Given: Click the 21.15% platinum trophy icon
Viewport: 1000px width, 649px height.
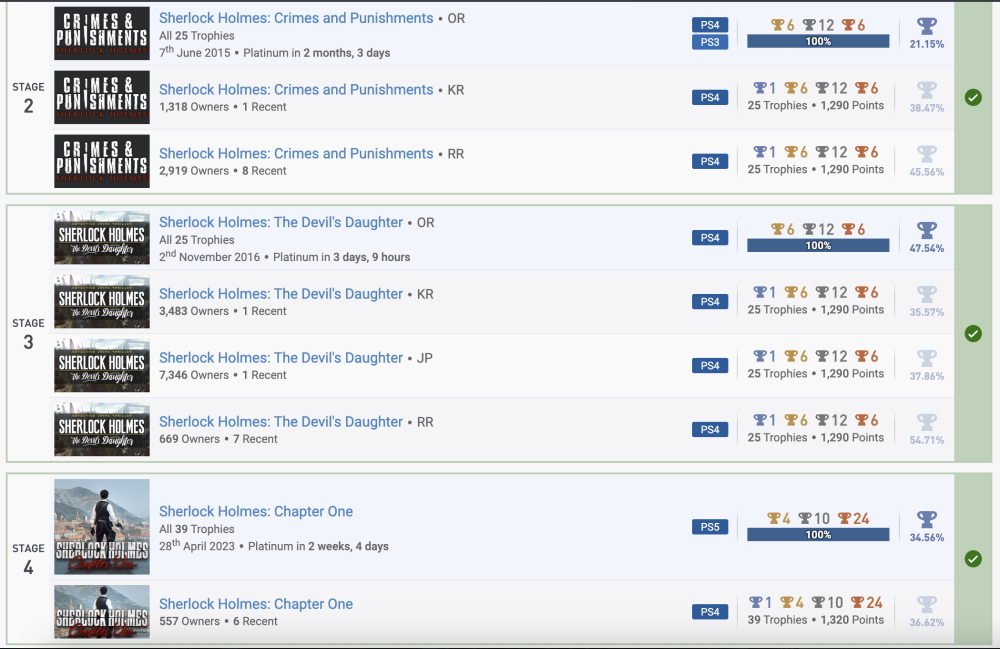Looking at the screenshot, I should click(x=927, y=27).
